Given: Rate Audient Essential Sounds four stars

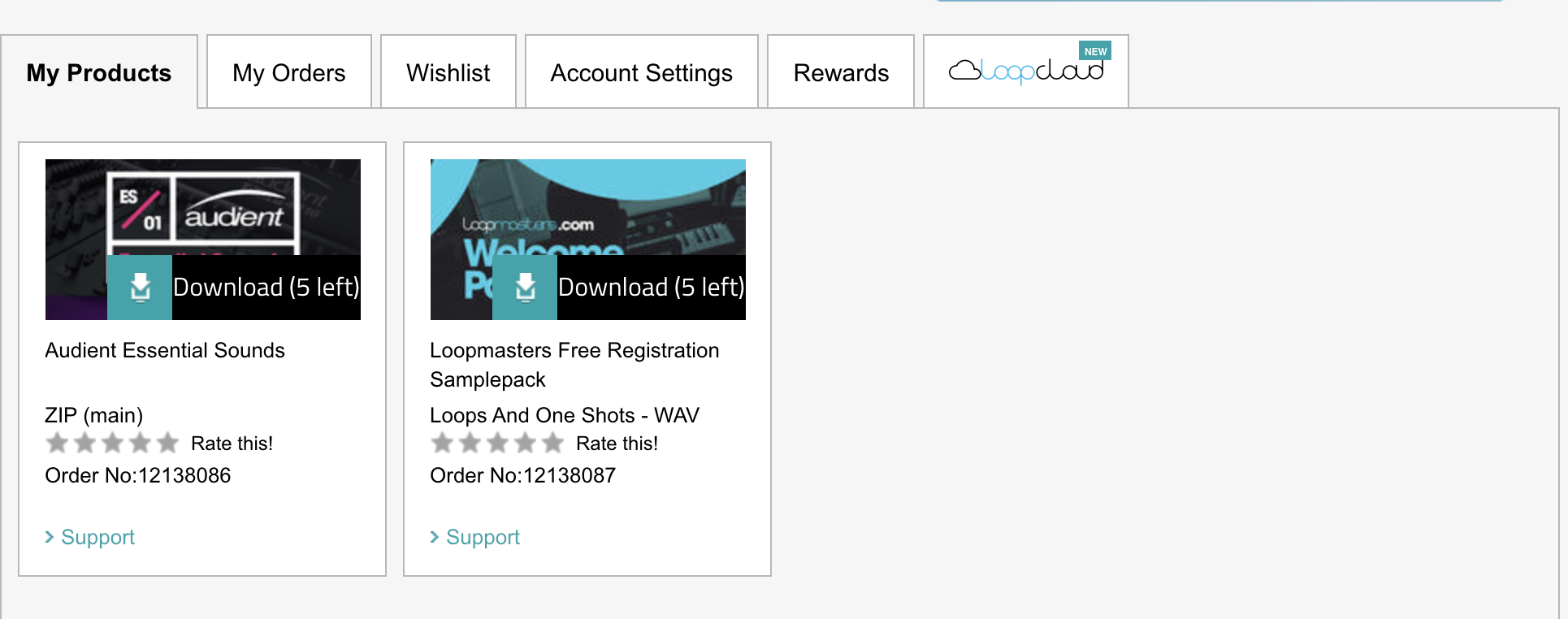Looking at the screenshot, I should (140, 443).
